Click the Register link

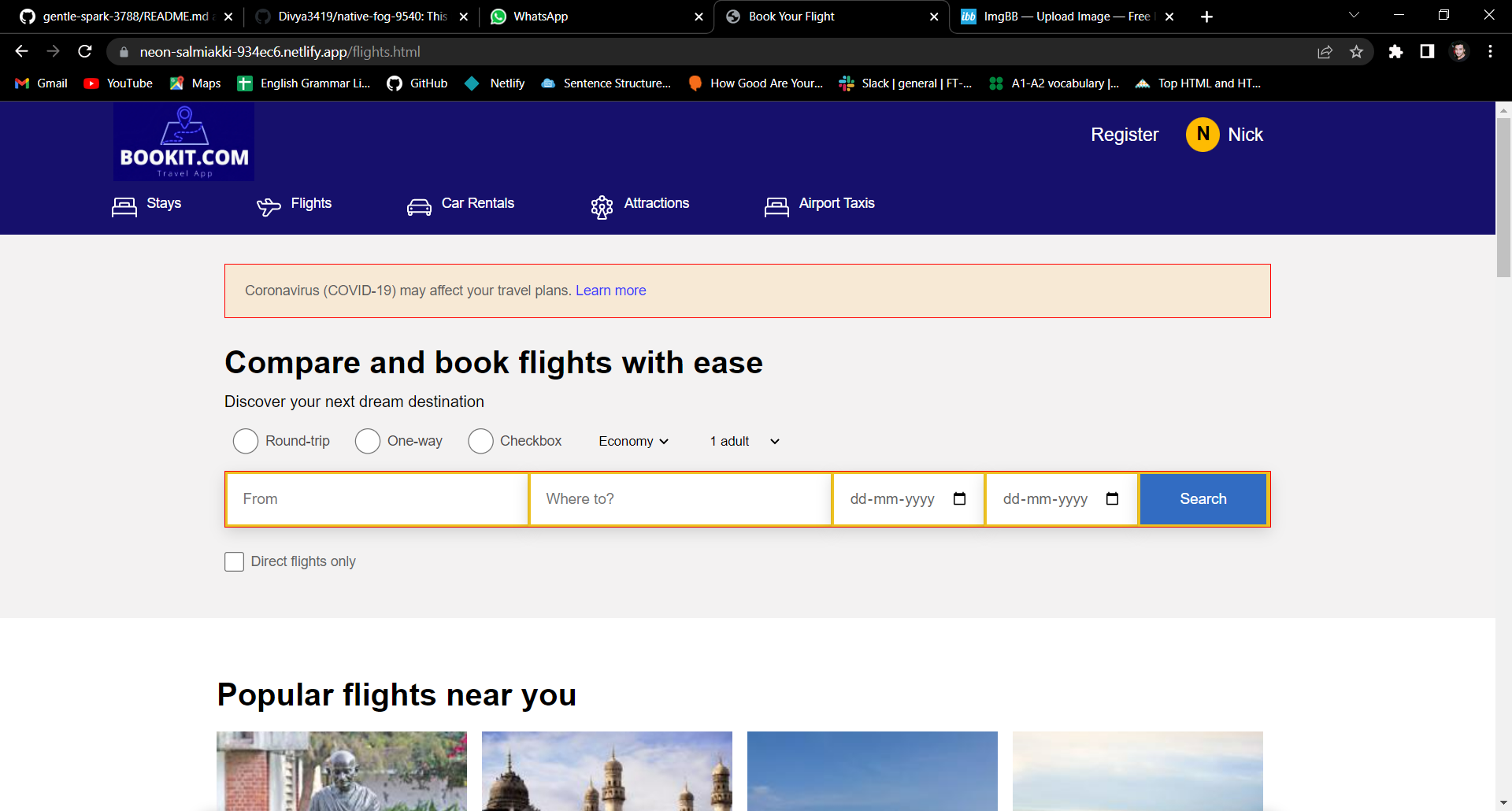click(x=1125, y=135)
